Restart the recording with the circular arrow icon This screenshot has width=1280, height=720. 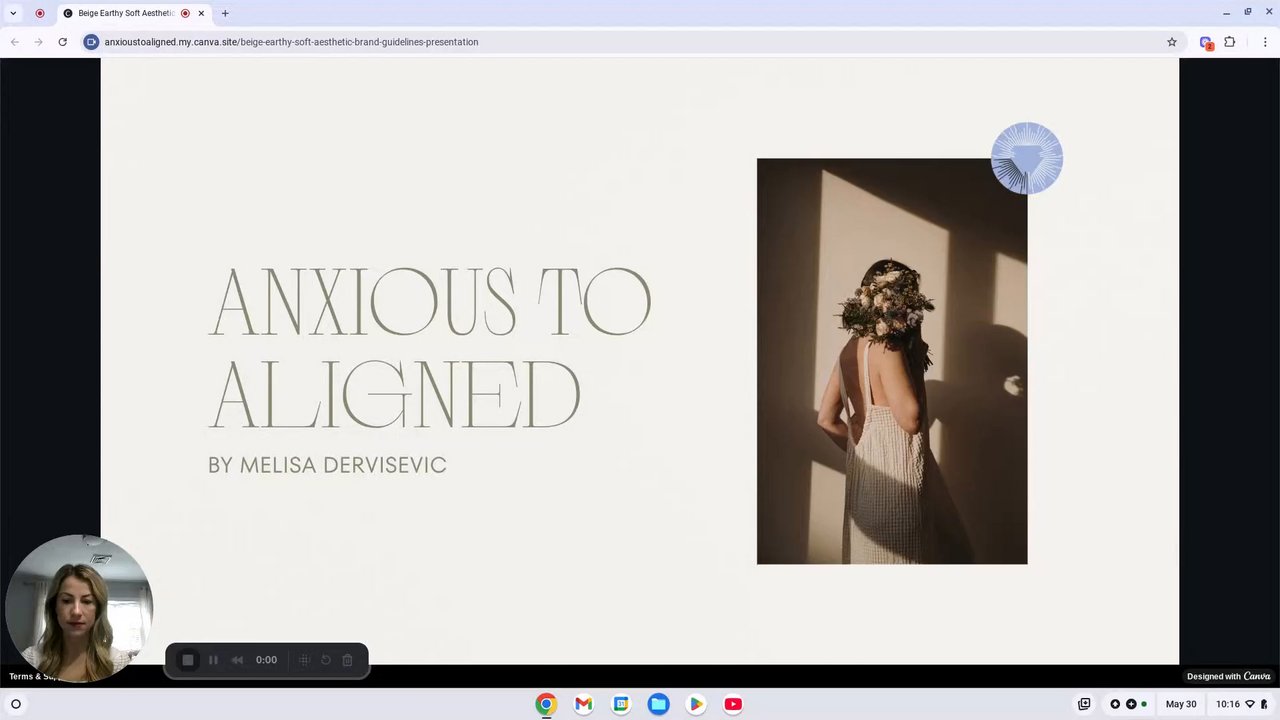tap(325, 660)
